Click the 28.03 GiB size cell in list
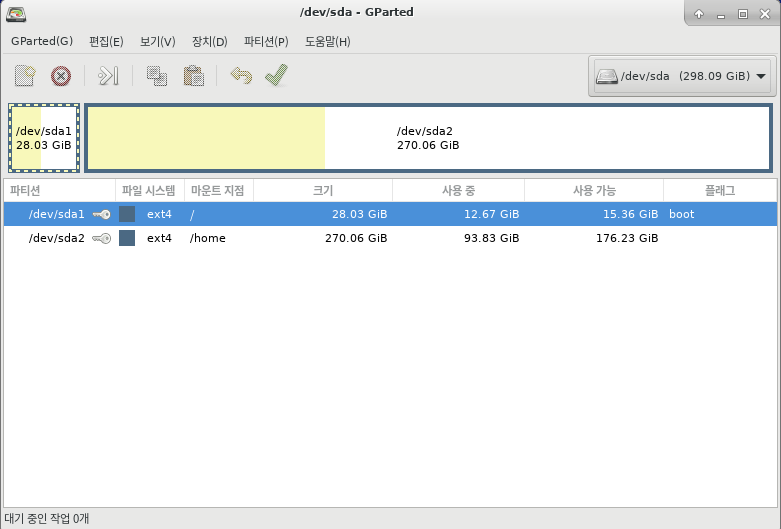781x529 pixels. click(x=360, y=214)
